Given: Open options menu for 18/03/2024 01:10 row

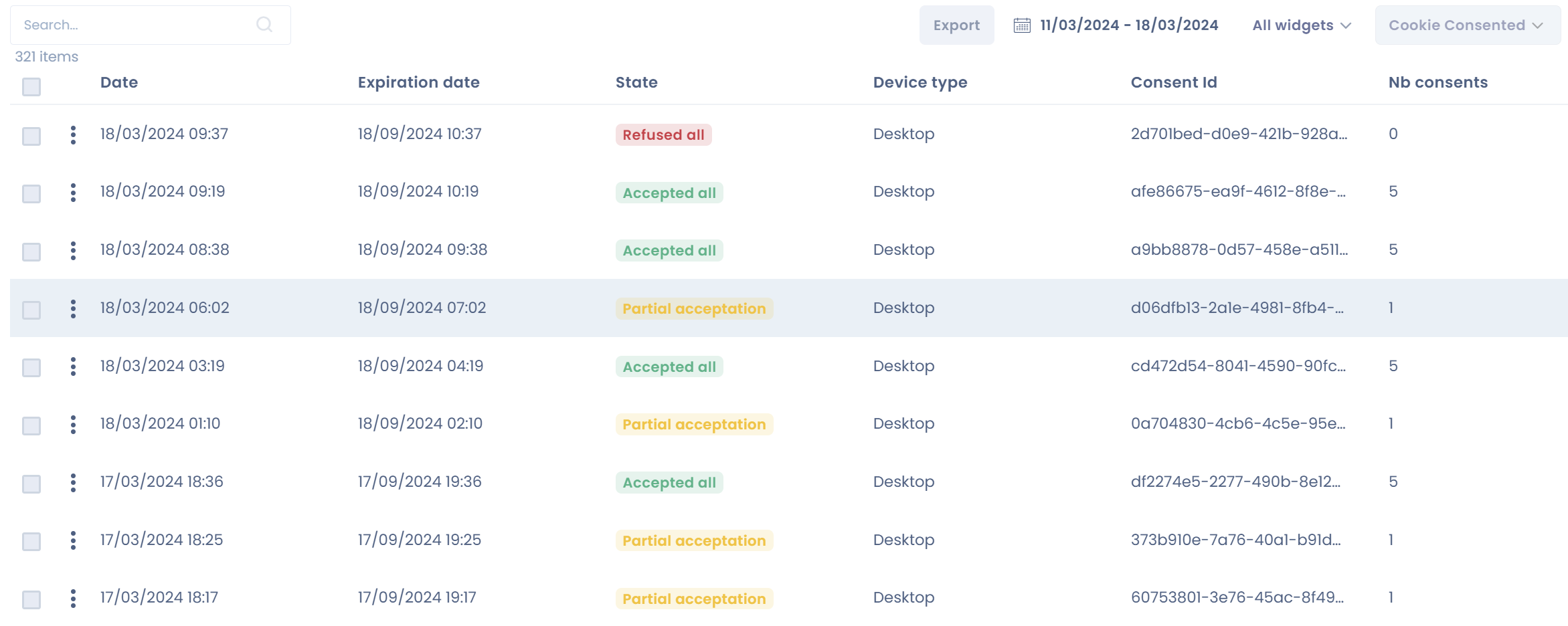Looking at the screenshot, I should click(73, 425).
